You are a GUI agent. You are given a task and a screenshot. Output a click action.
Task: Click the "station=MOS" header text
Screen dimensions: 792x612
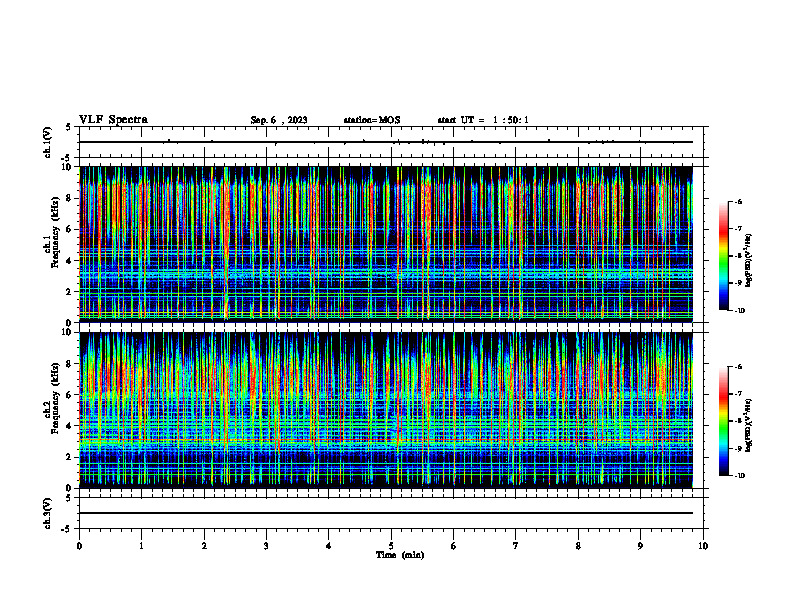372,120
